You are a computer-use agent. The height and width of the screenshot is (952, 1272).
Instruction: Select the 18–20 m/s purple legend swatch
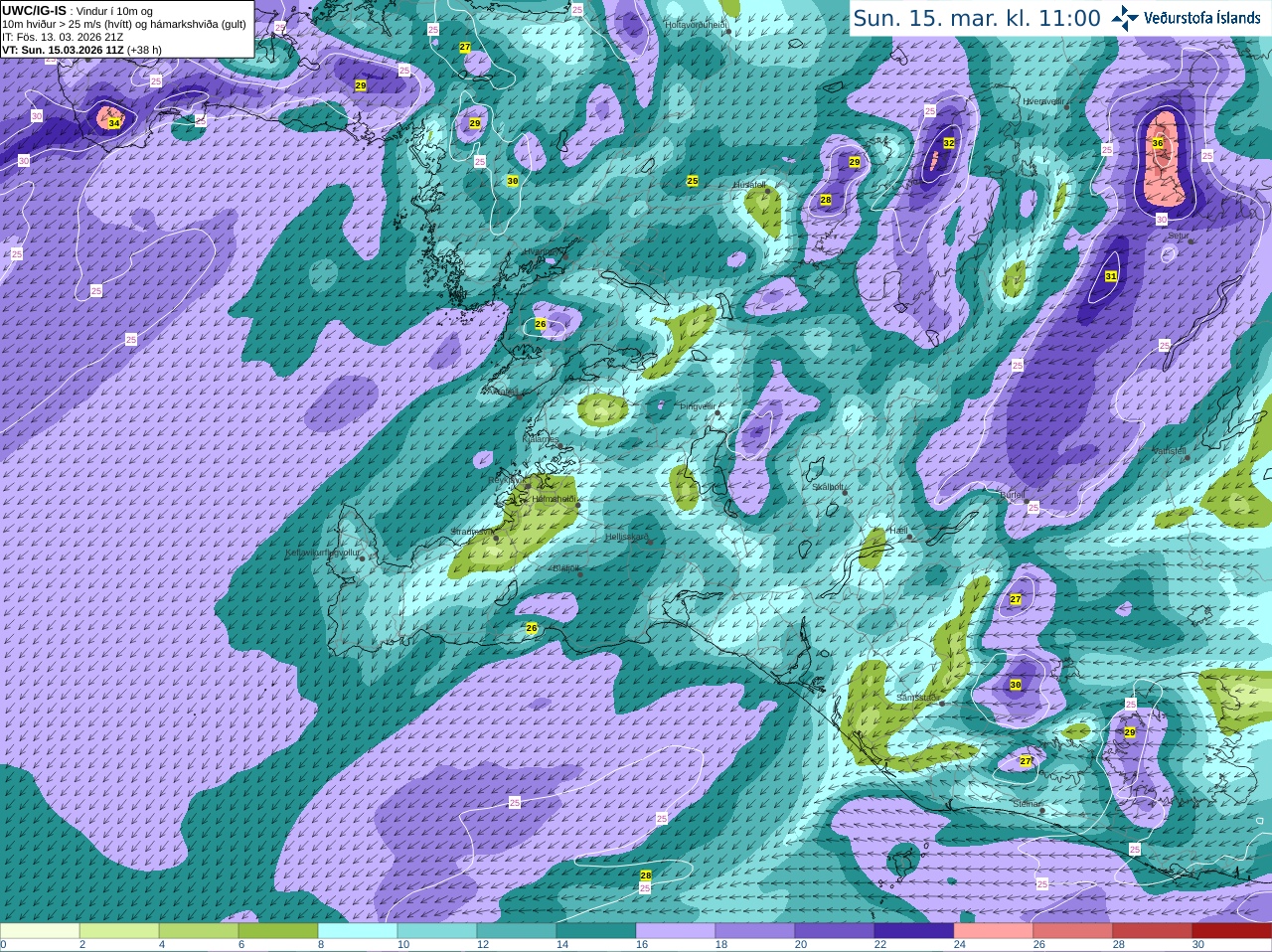point(755,931)
